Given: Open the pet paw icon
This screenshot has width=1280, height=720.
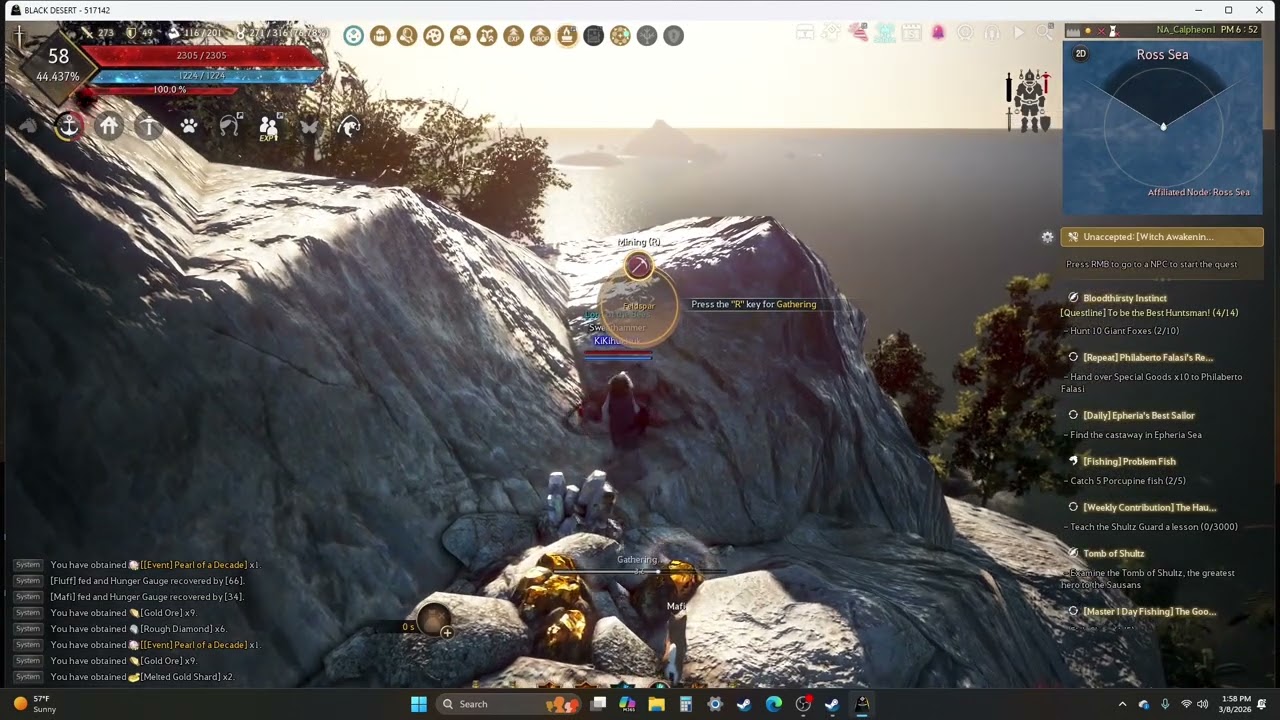Looking at the screenshot, I should pos(189,126).
